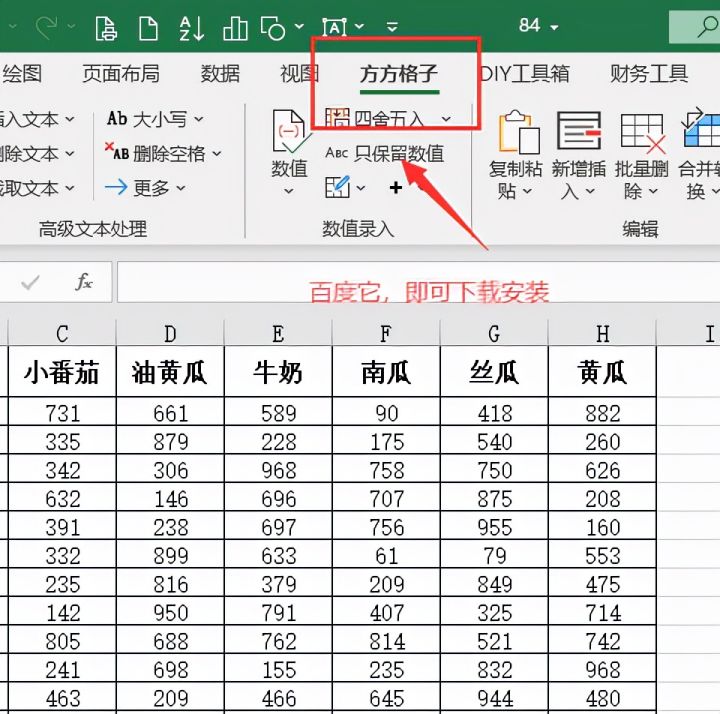Click the 牛奶 header cell
Screen dimensions: 720x714
point(278,371)
